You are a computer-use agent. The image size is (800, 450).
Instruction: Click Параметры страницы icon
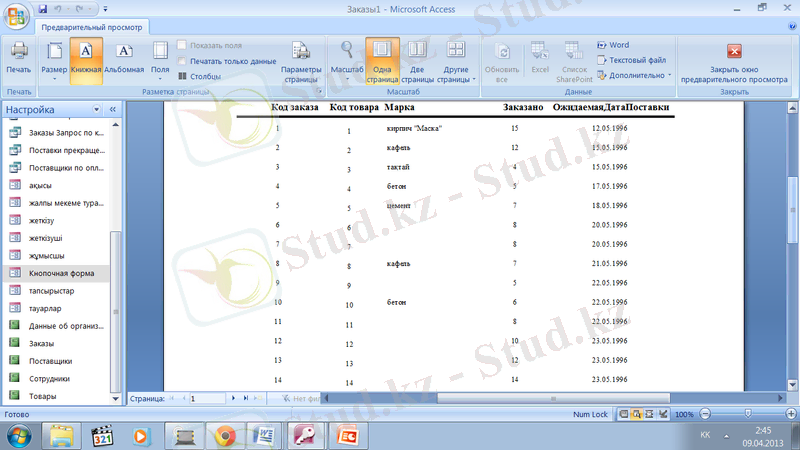[x=300, y=58]
